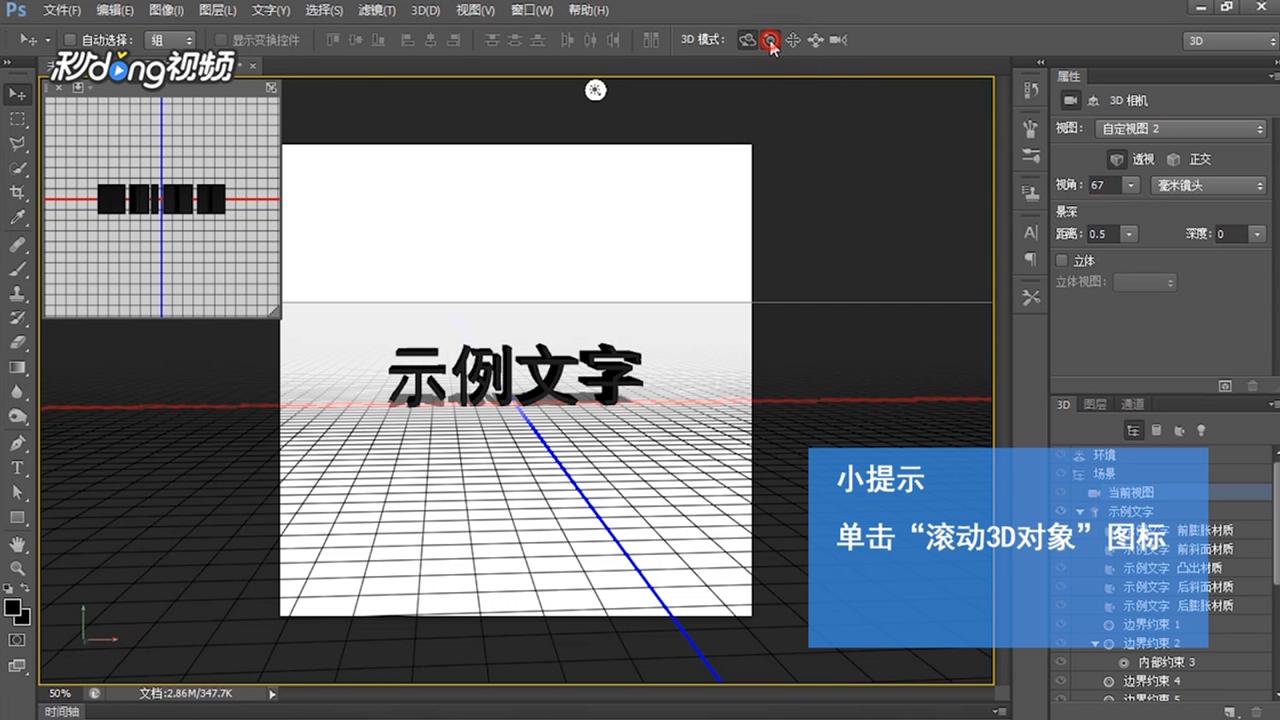Click the Rotate 3D Object mode icon
The image size is (1280, 720).
click(x=747, y=40)
